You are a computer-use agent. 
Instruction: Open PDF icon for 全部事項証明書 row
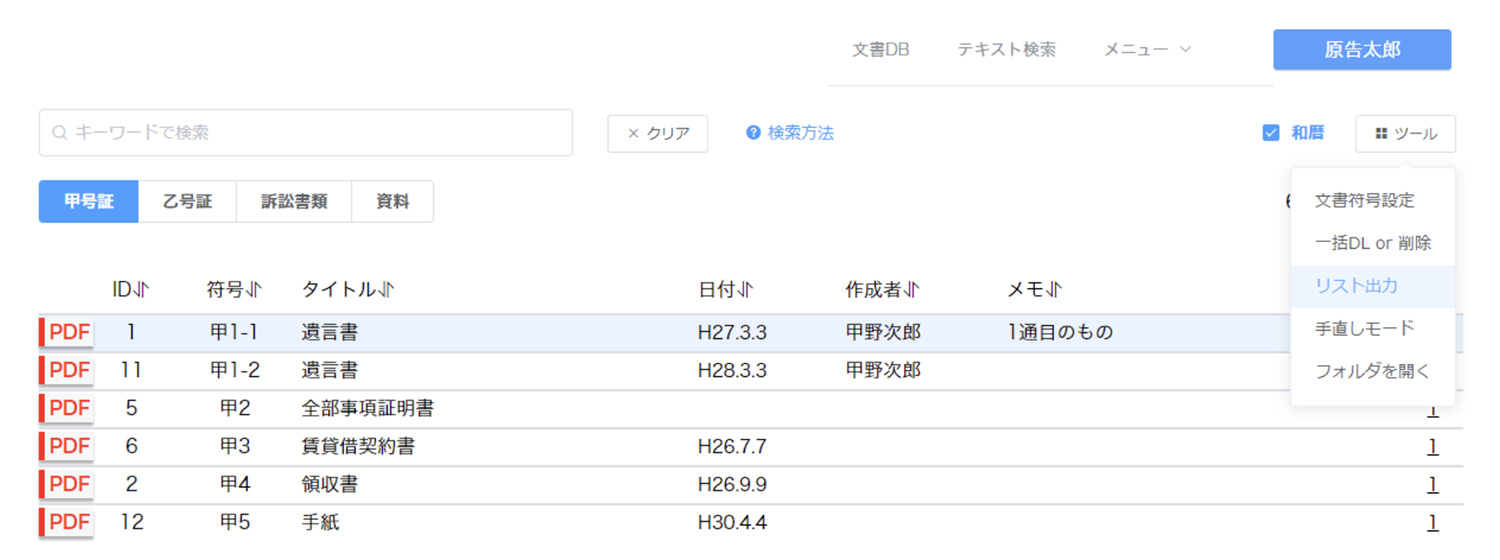[67, 409]
